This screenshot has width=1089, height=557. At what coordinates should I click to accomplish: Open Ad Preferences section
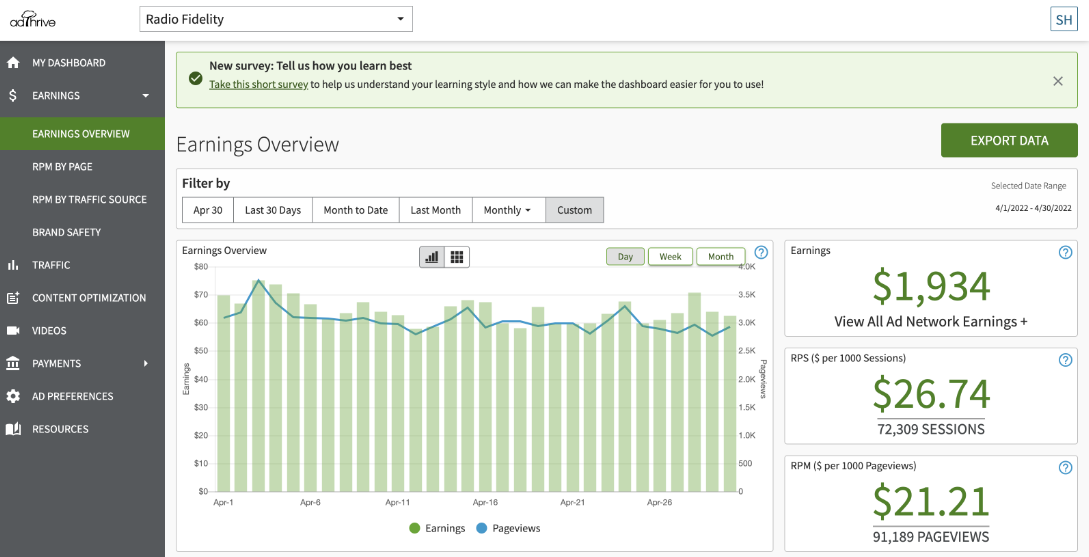tap(72, 396)
